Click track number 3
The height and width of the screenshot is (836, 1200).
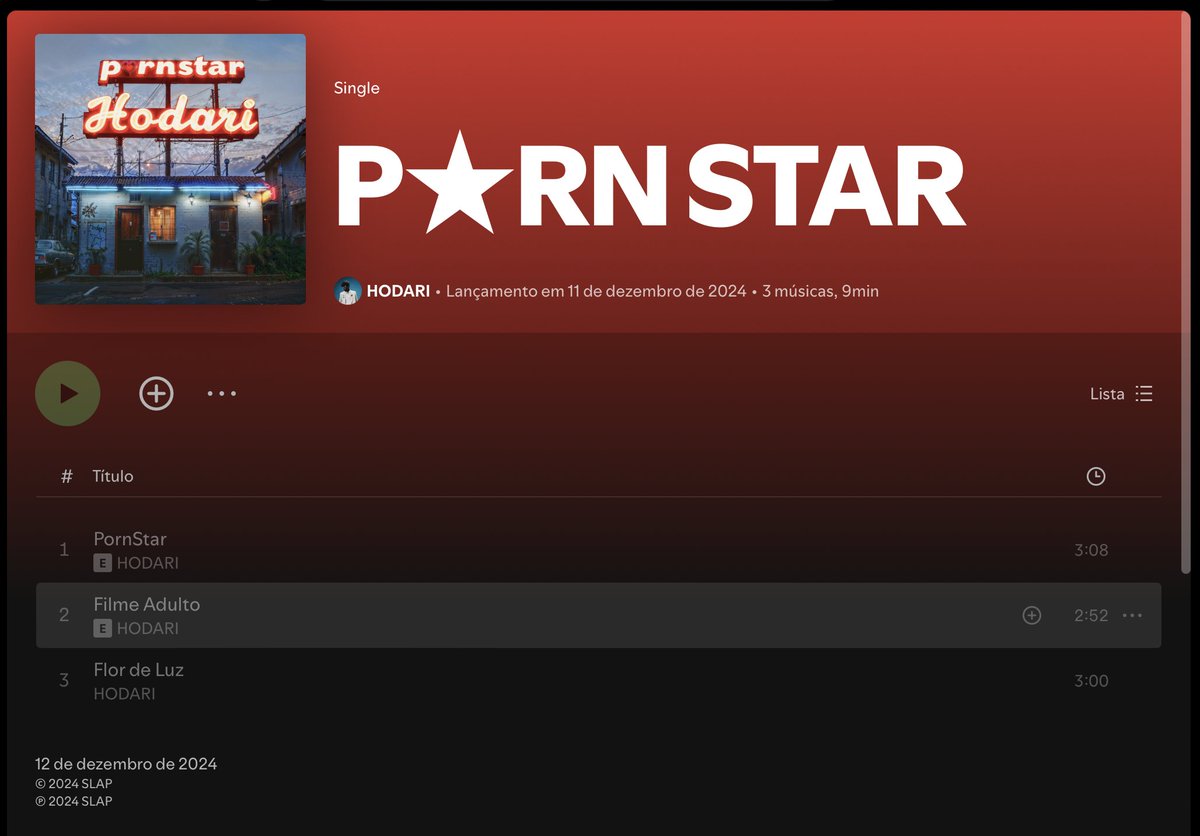64,681
